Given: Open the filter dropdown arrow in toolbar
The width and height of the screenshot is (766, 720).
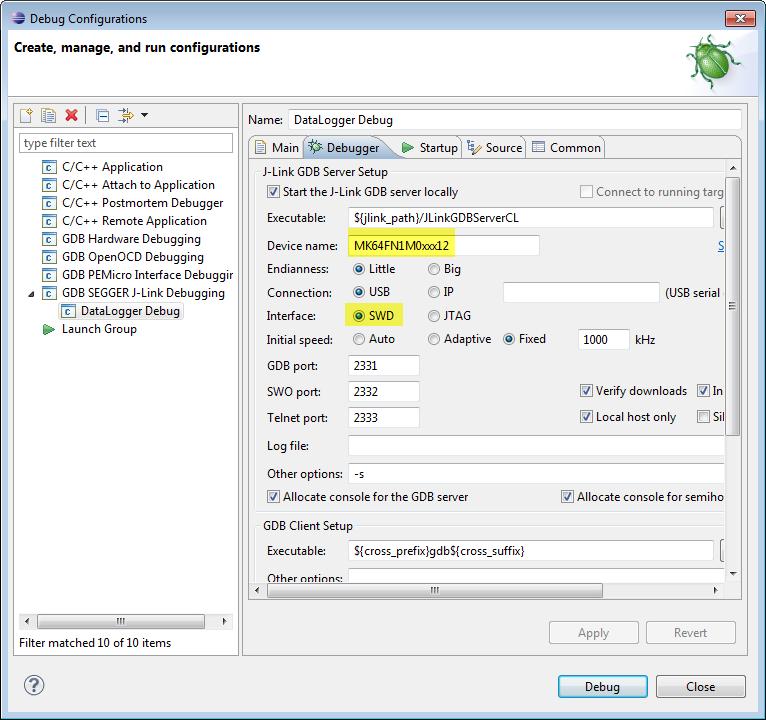Looking at the screenshot, I should point(144,116).
